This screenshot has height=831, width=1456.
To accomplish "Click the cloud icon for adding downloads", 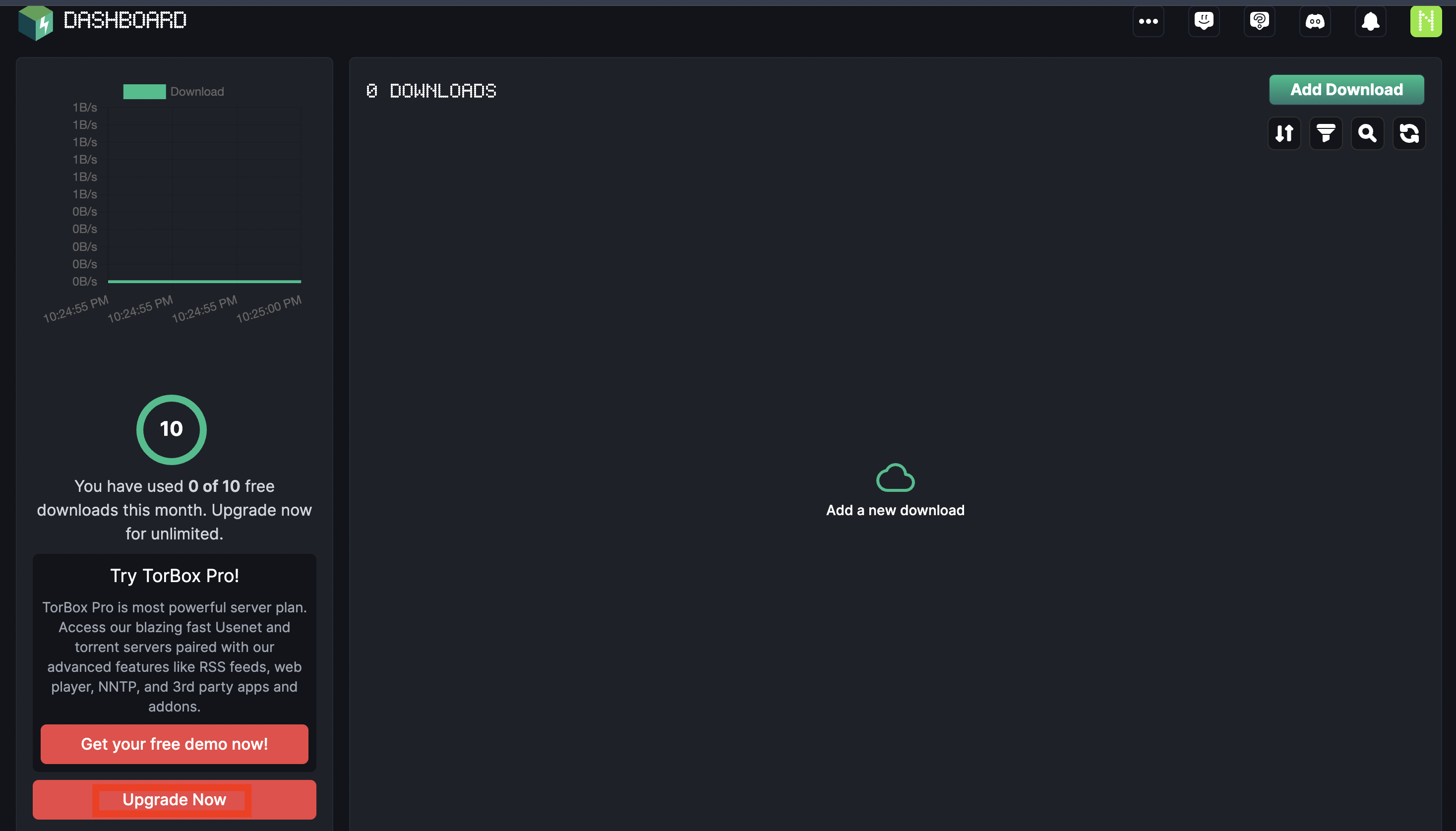I will pyautogui.click(x=895, y=477).
